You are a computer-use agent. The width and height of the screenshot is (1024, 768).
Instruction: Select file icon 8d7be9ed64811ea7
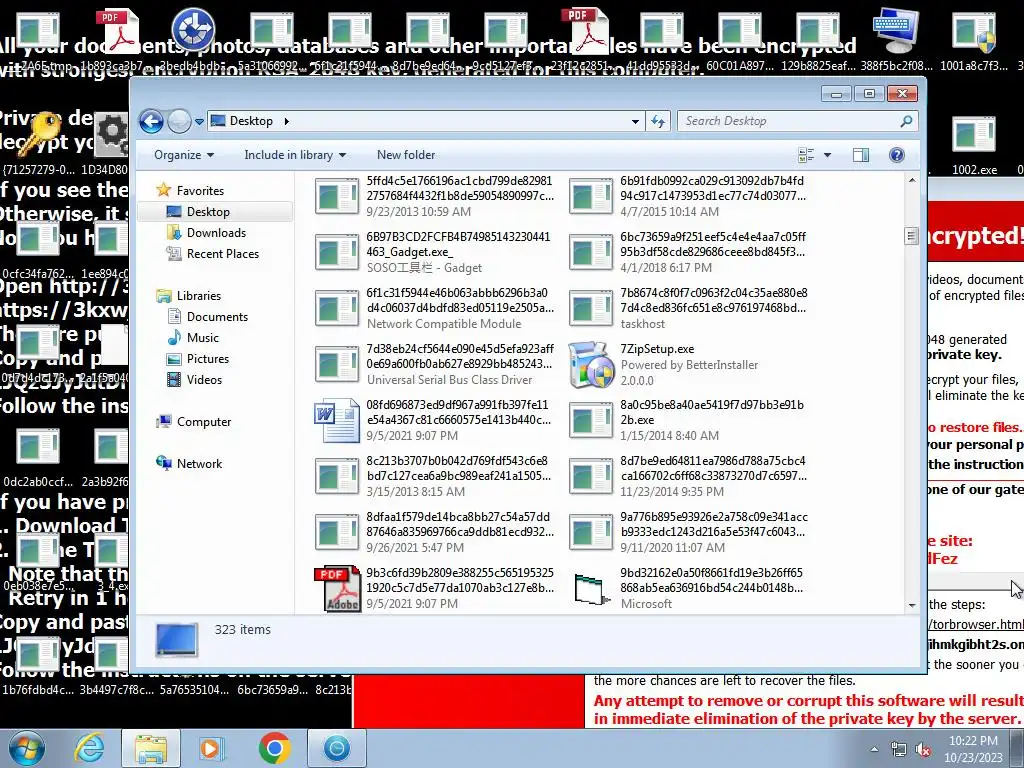point(591,476)
